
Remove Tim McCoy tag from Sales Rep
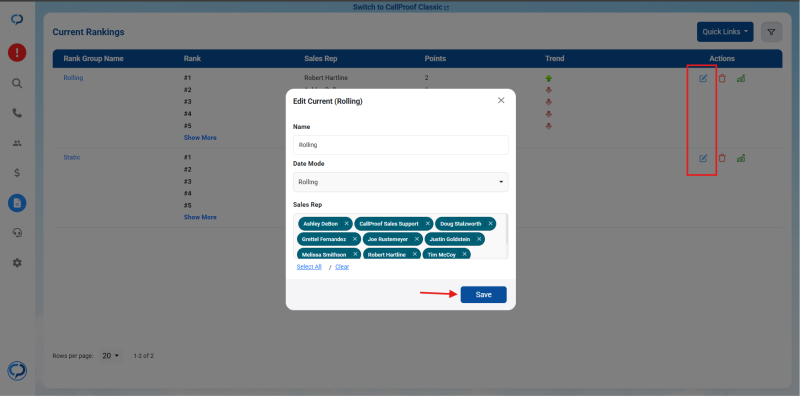(464, 254)
